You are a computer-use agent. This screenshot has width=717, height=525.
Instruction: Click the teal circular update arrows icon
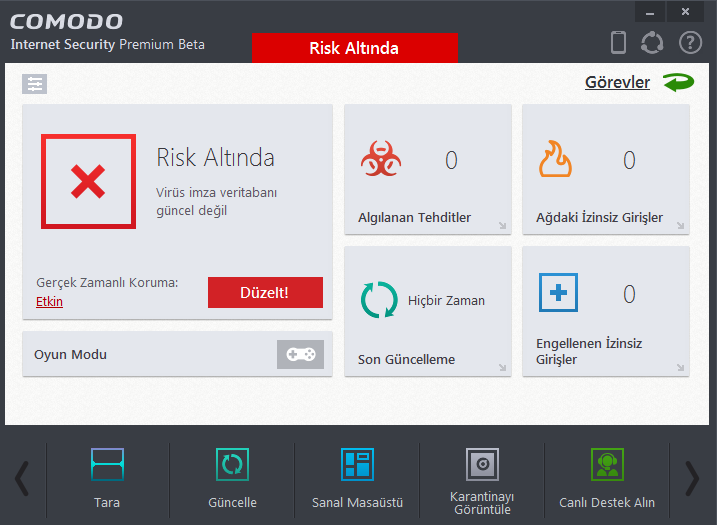[x=379, y=300]
